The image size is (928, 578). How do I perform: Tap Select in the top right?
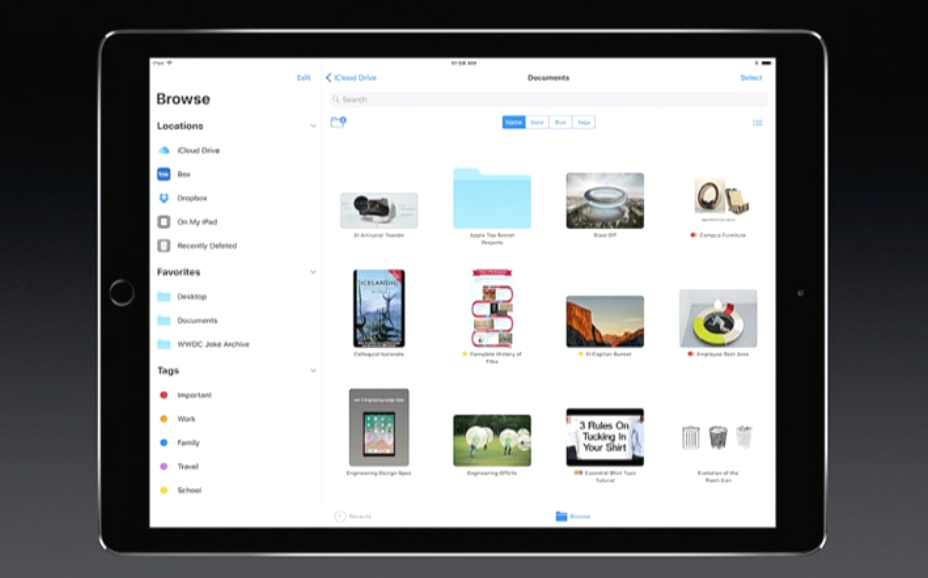pyautogui.click(x=750, y=78)
